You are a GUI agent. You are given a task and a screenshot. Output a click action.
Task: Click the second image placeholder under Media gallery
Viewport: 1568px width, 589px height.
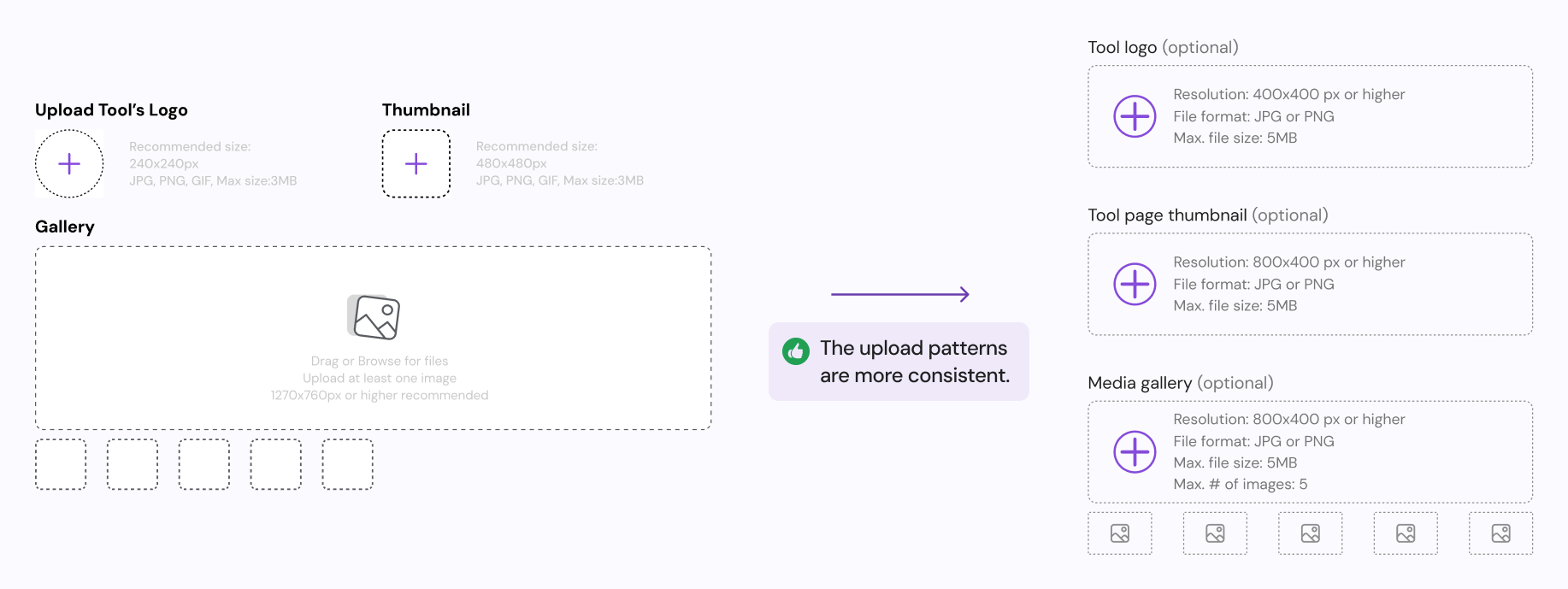pos(1215,533)
